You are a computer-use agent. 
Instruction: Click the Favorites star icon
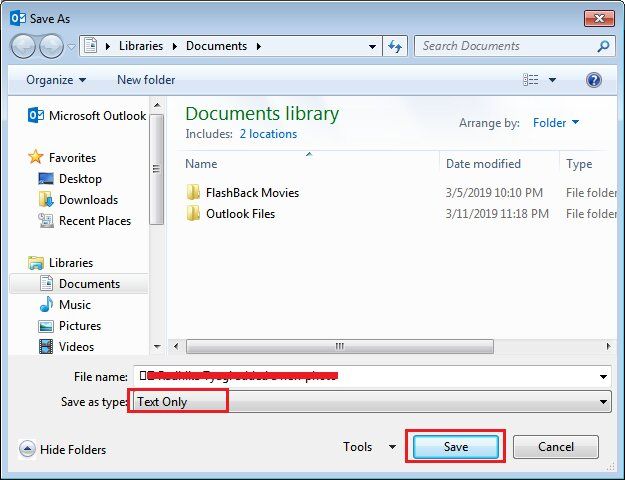35,157
